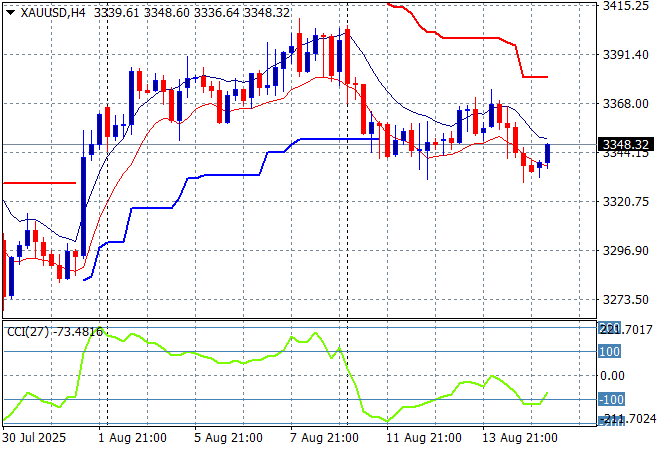Select the XAUUSD,H4 symbol label
The width and height of the screenshot is (660, 450).
tap(53, 13)
